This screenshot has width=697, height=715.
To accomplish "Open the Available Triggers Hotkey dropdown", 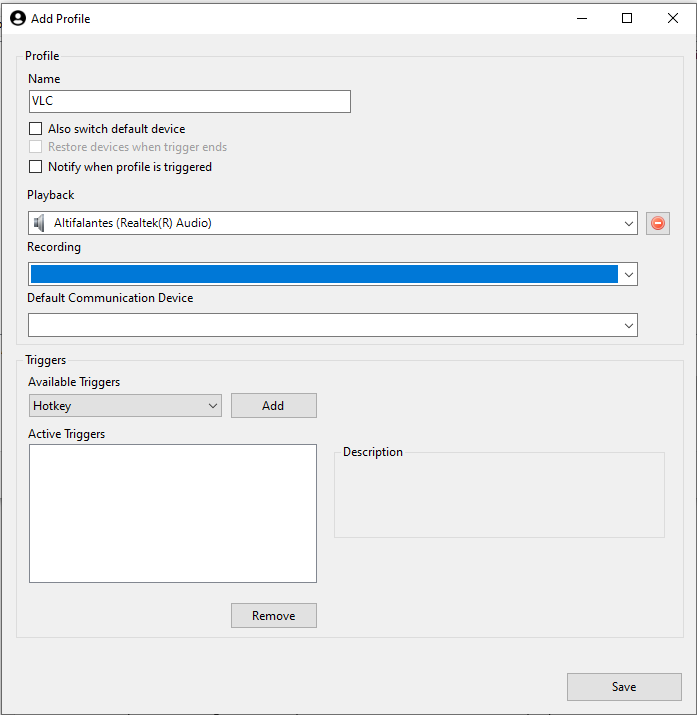I will point(125,405).
